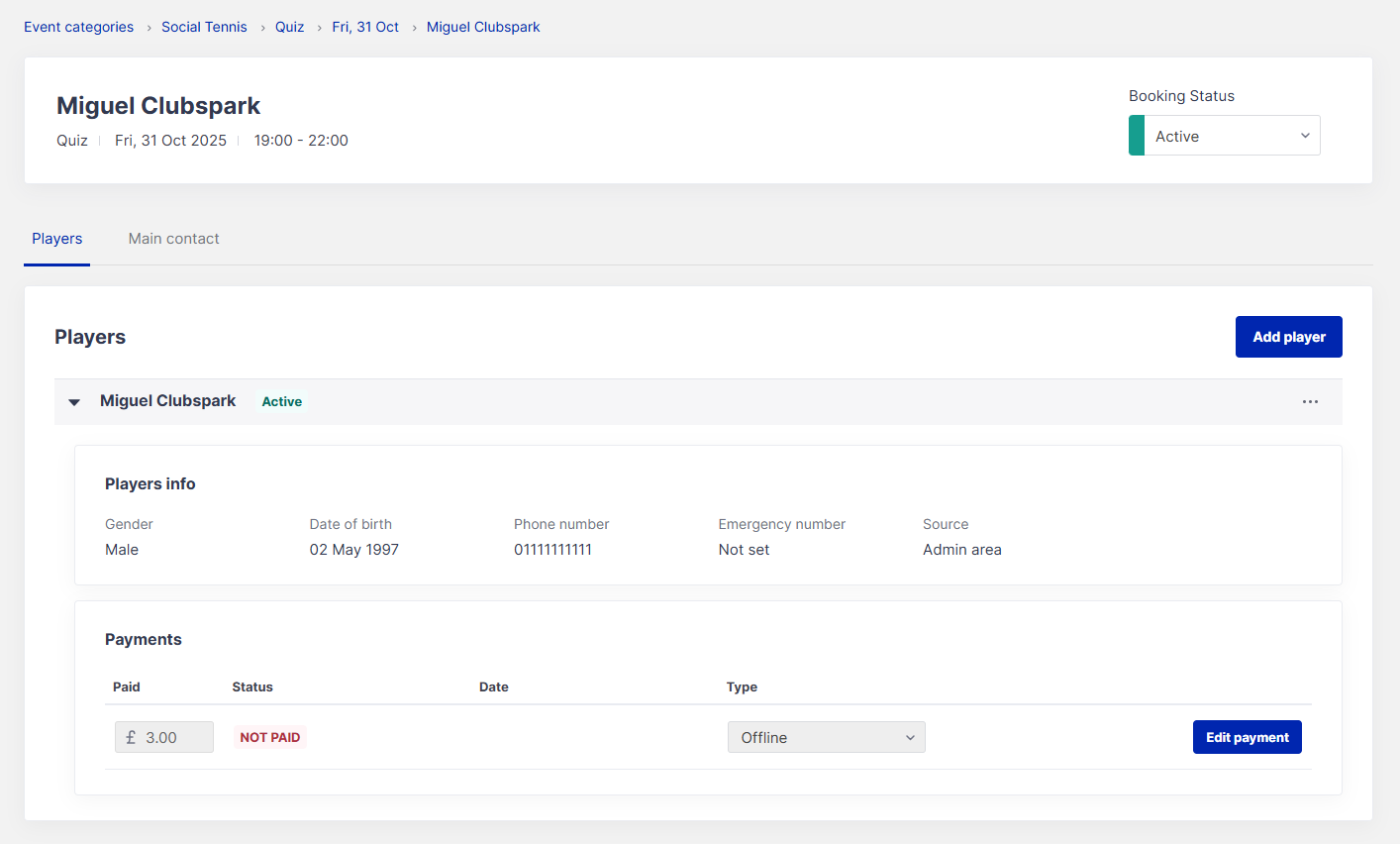Open the Quiz breadcrumb link
Viewport: 1400px width, 844px height.
[x=289, y=27]
